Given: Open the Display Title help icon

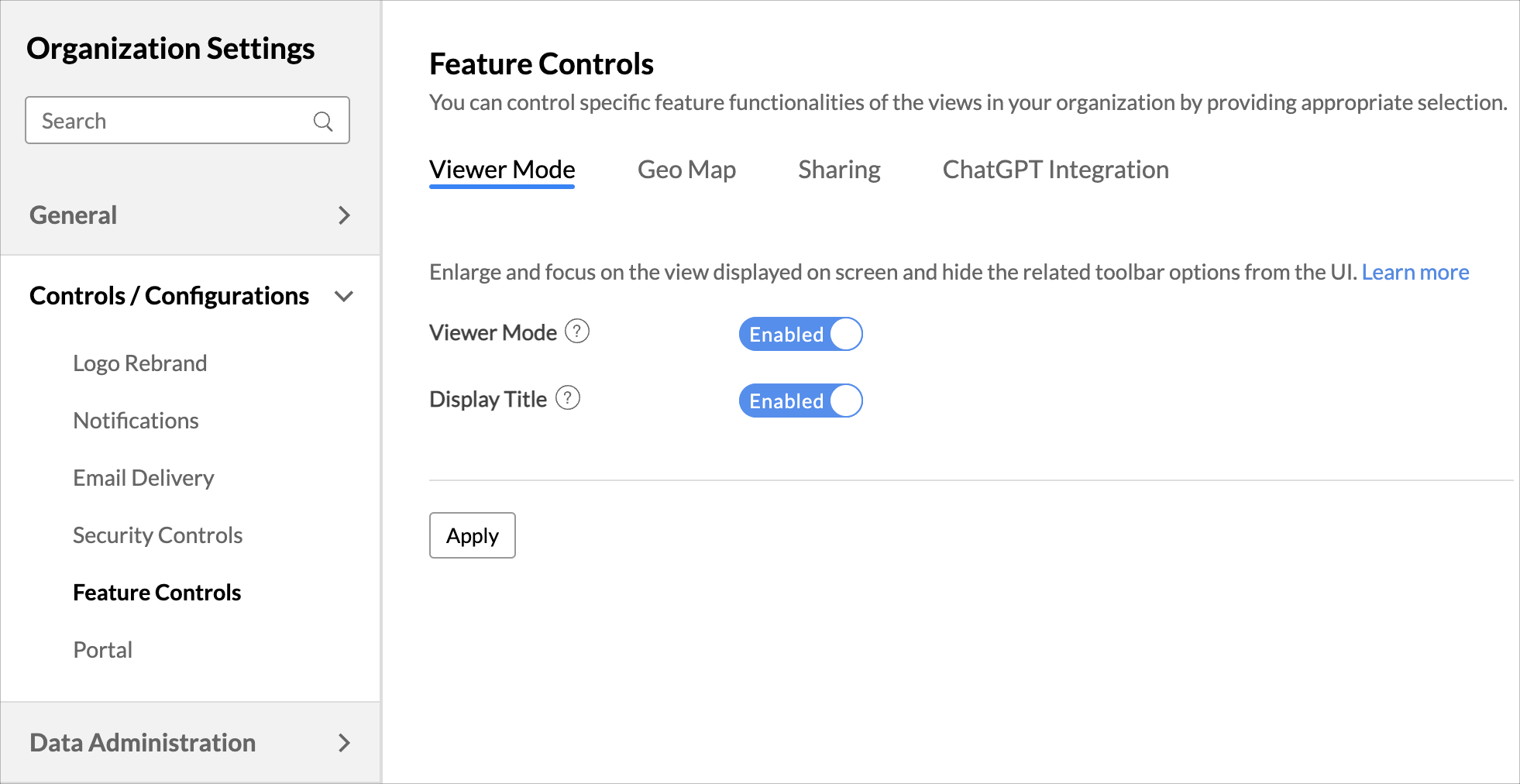Looking at the screenshot, I should [568, 398].
